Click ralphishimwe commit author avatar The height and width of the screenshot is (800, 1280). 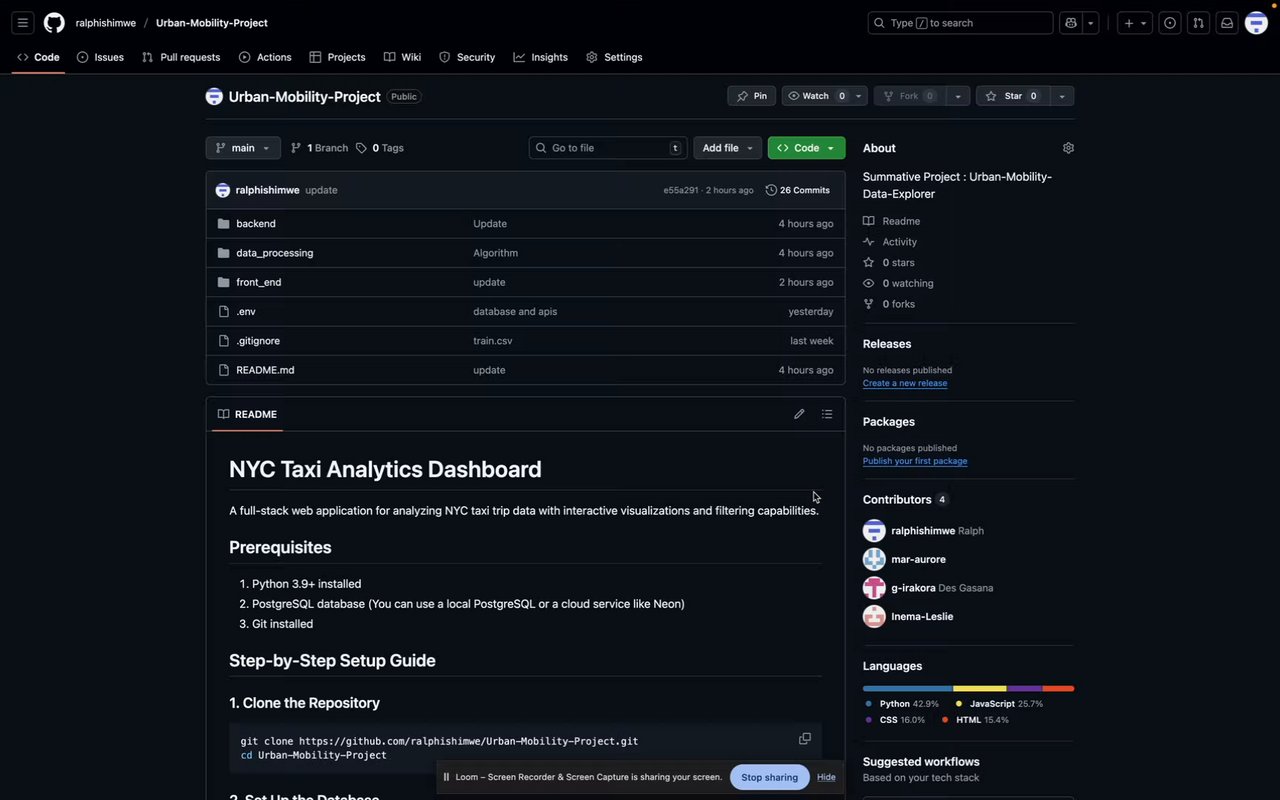point(223,190)
